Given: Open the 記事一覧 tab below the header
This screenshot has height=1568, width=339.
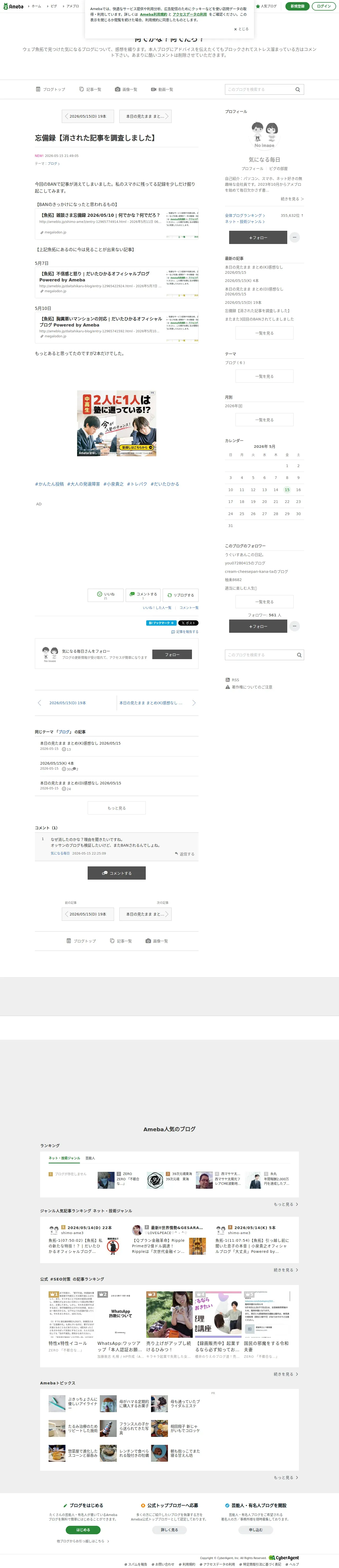Looking at the screenshot, I should pos(90,89).
